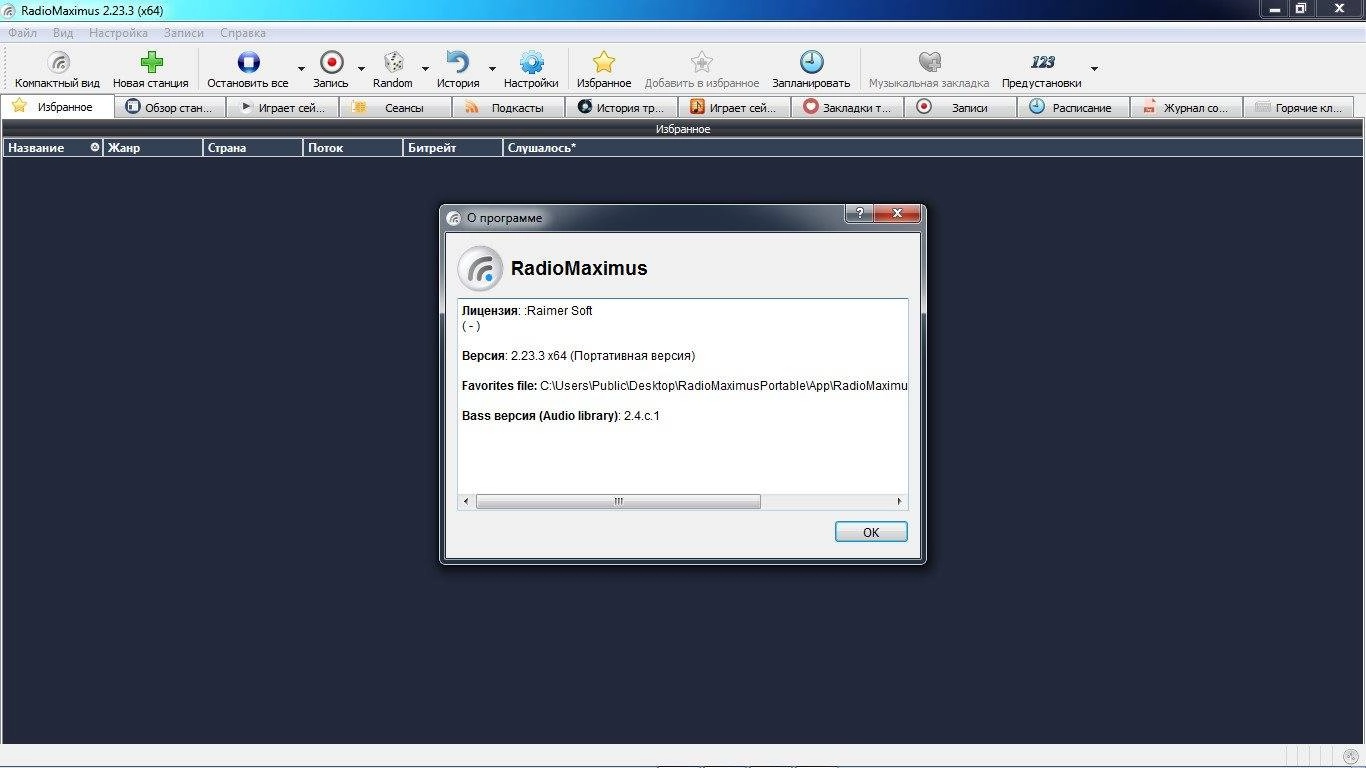Open Запланировать scheduler clock
Viewport: 1366px width, 768px height.
pyautogui.click(x=811, y=70)
